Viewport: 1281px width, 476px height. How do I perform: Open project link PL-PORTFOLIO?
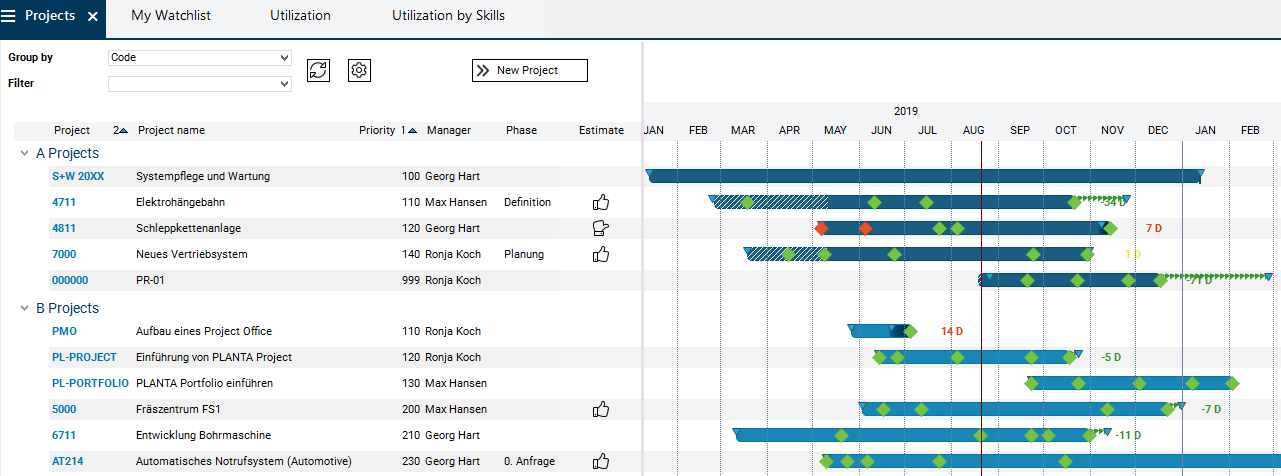pos(90,383)
